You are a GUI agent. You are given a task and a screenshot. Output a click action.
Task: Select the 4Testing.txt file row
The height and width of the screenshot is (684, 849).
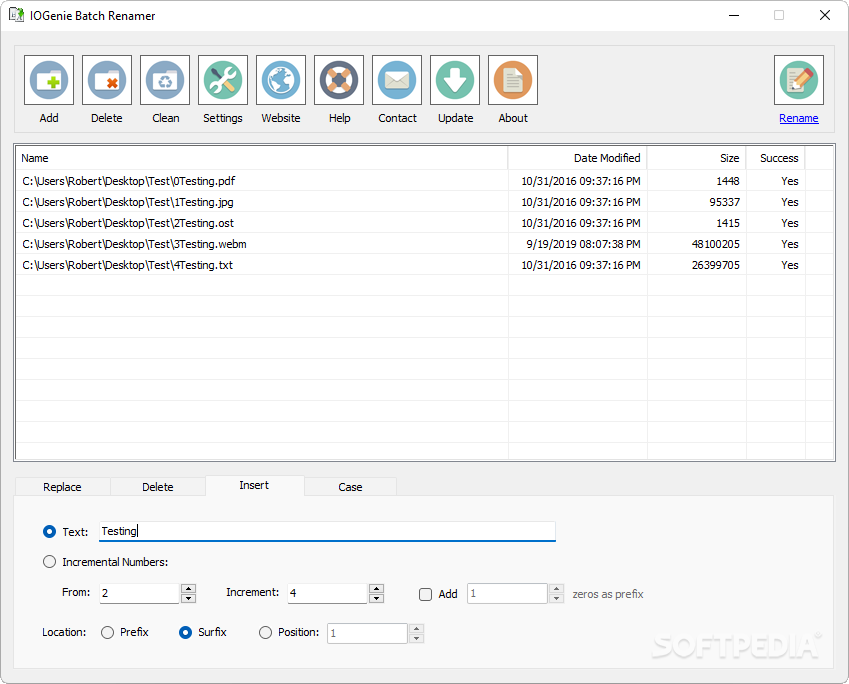pyautogui.click(x=424, y=265)
